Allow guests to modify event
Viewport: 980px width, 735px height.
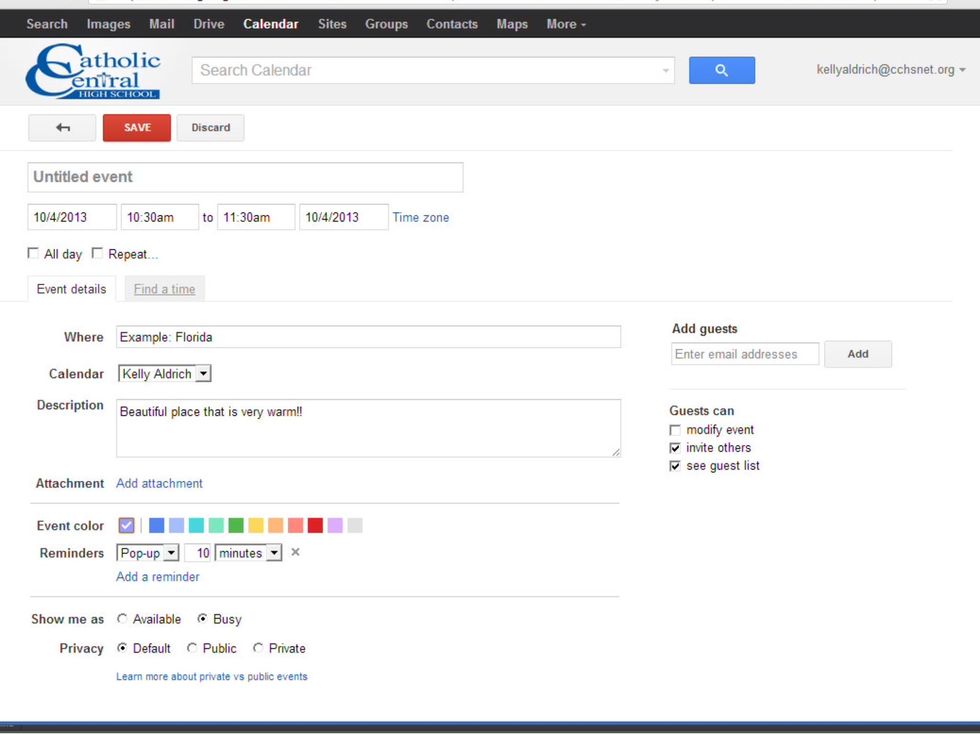point(675,430)
